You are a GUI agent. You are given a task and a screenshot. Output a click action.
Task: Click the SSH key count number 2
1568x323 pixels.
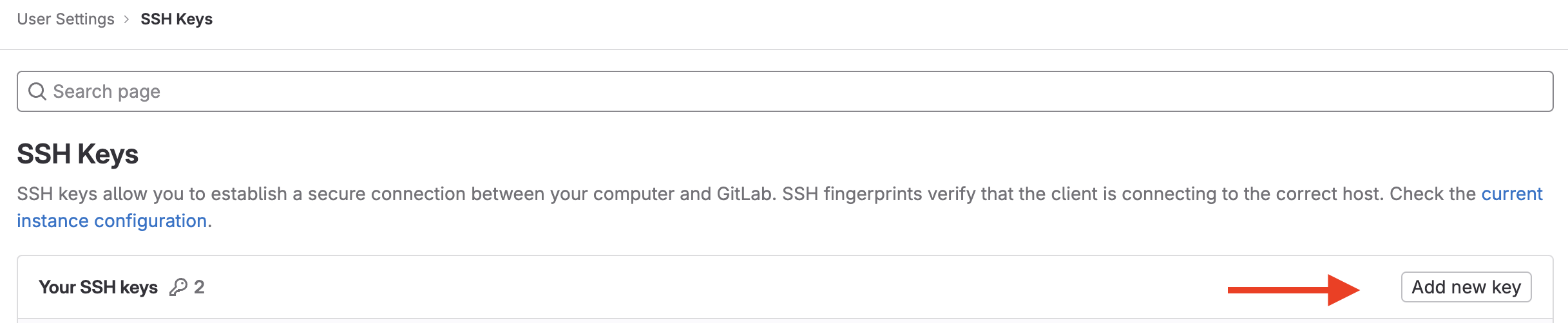(199, 287)
